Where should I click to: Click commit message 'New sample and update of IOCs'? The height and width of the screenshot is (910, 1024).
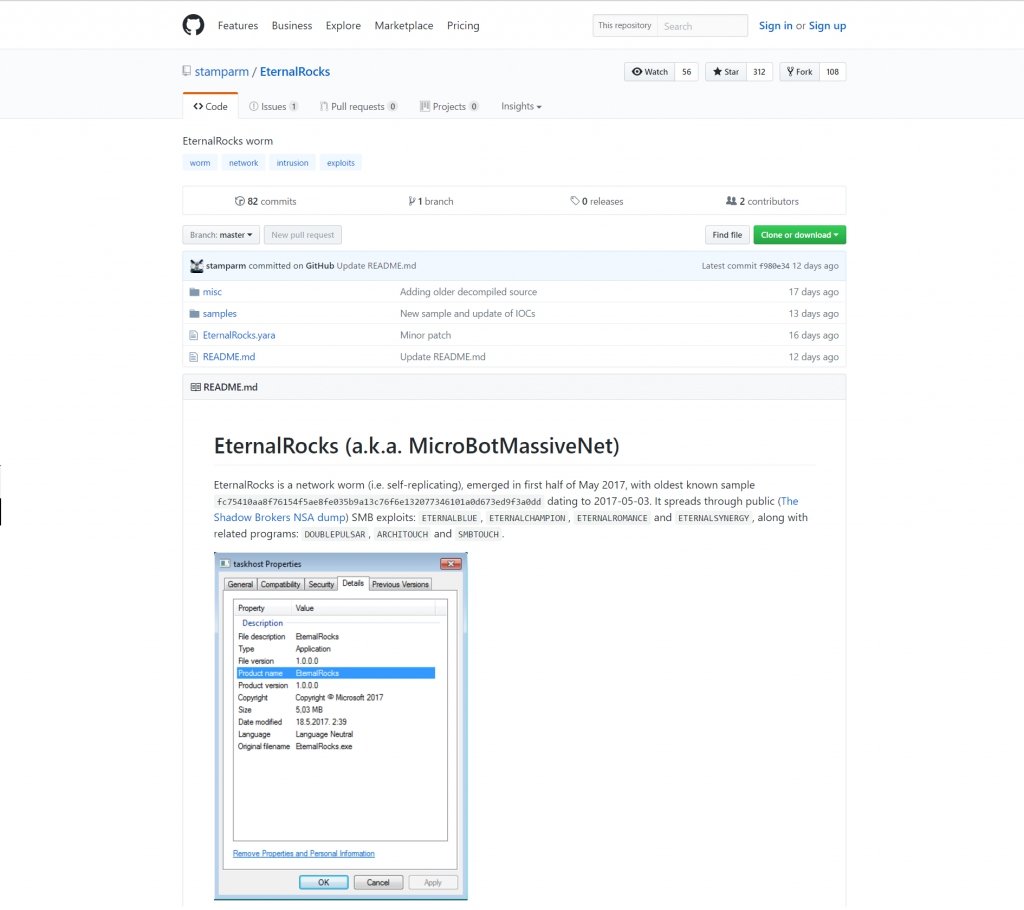[x=468, y=314]
